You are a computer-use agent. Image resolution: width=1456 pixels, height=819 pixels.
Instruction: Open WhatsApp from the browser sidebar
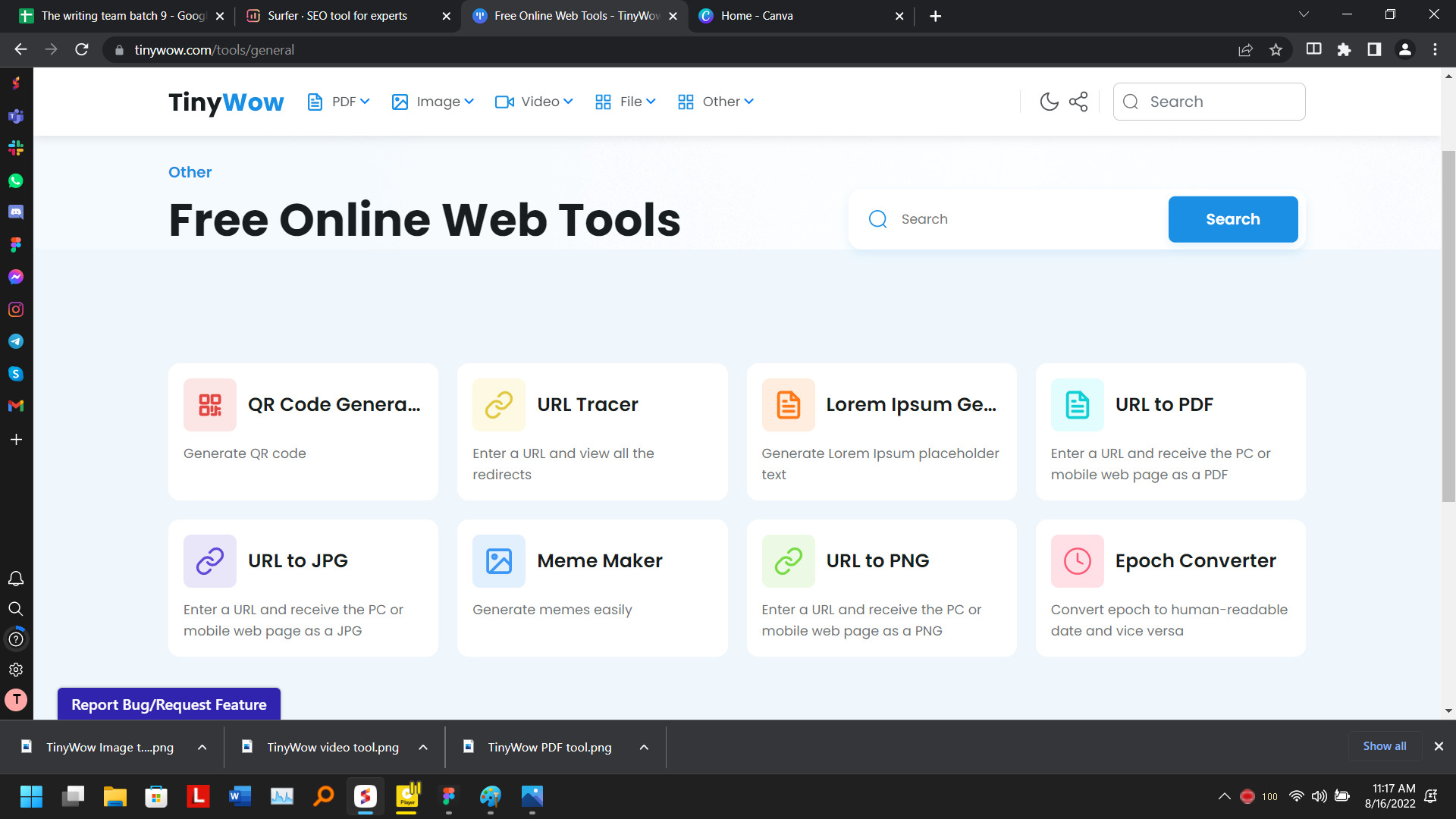click(x=16, y=180)
